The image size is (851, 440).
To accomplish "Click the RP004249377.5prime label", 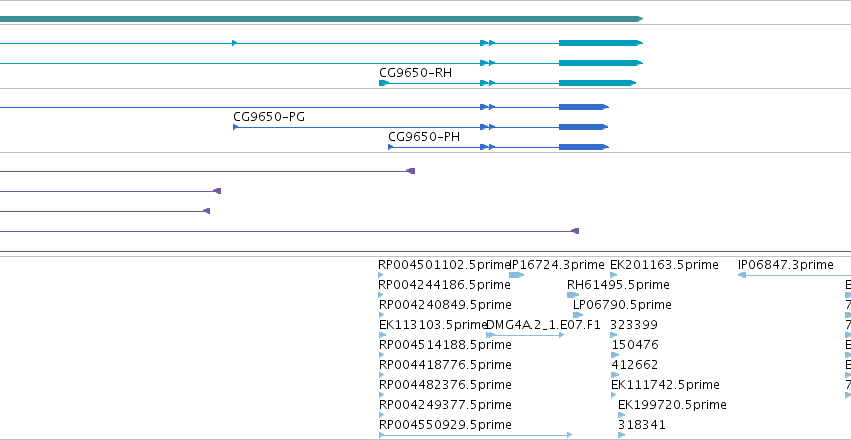I will pyautogui.click(x=445, y=405).
